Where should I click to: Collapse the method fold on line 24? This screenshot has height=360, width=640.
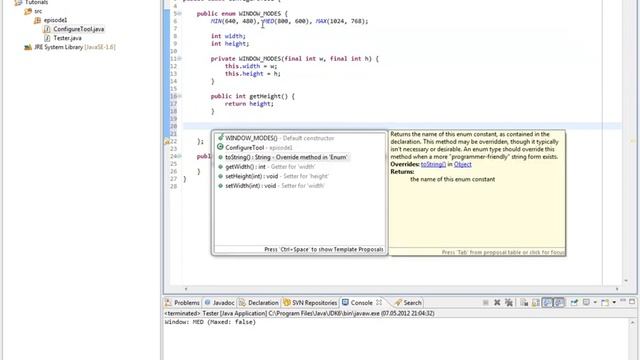(180, 156)
